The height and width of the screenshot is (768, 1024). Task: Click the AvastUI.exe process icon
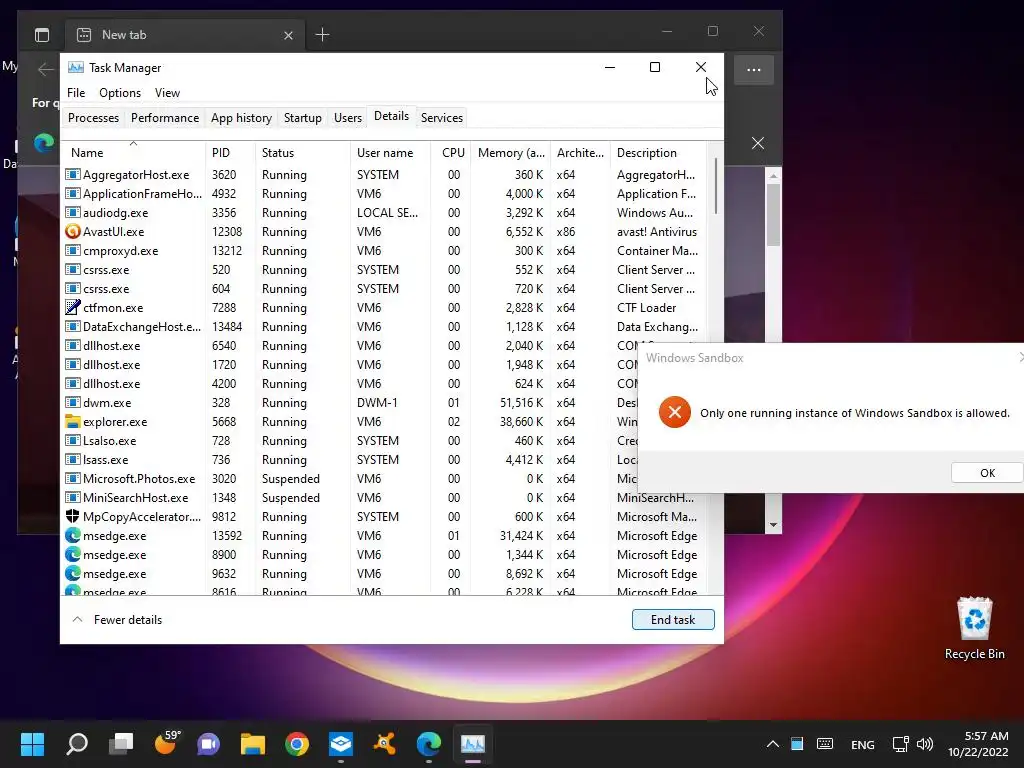coord(72,232)
